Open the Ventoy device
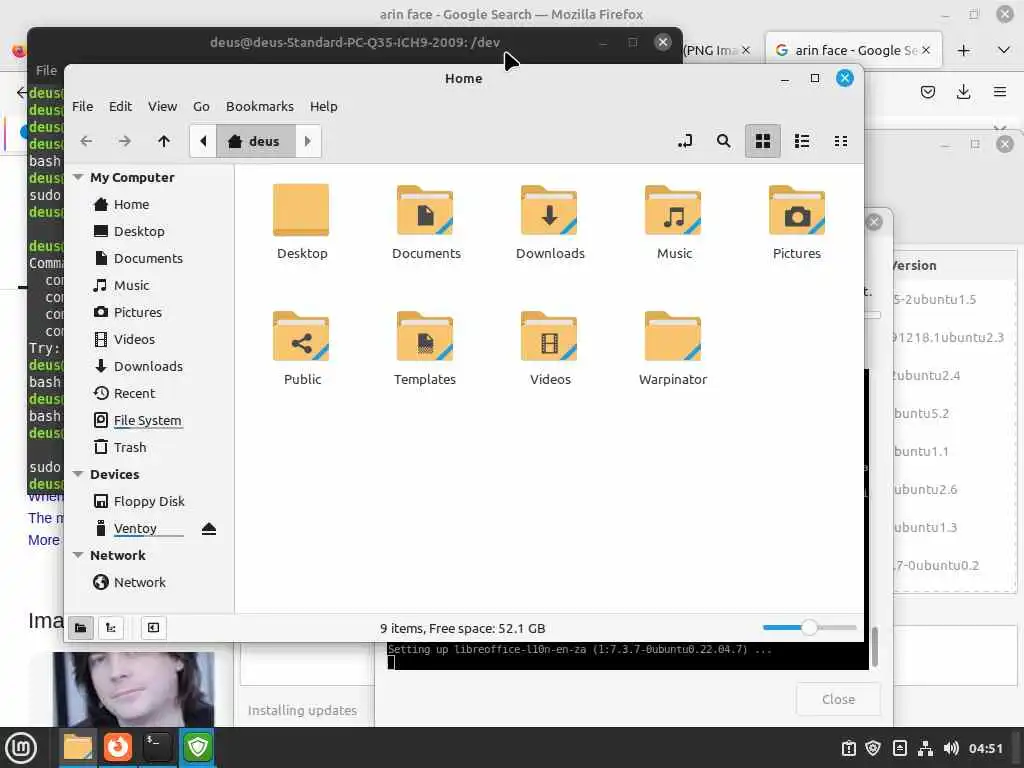The image size is (1024, 768). (x=135, y=528)
